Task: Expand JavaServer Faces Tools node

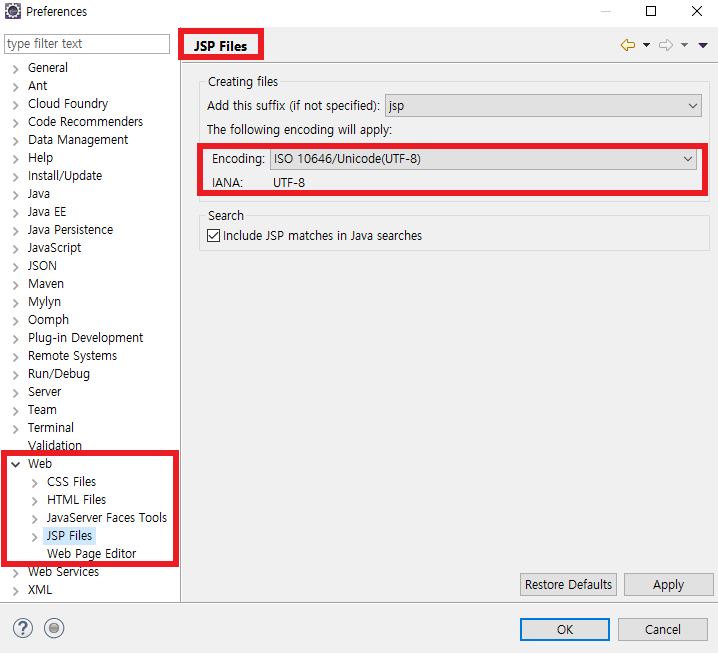Action: [35, 518]
